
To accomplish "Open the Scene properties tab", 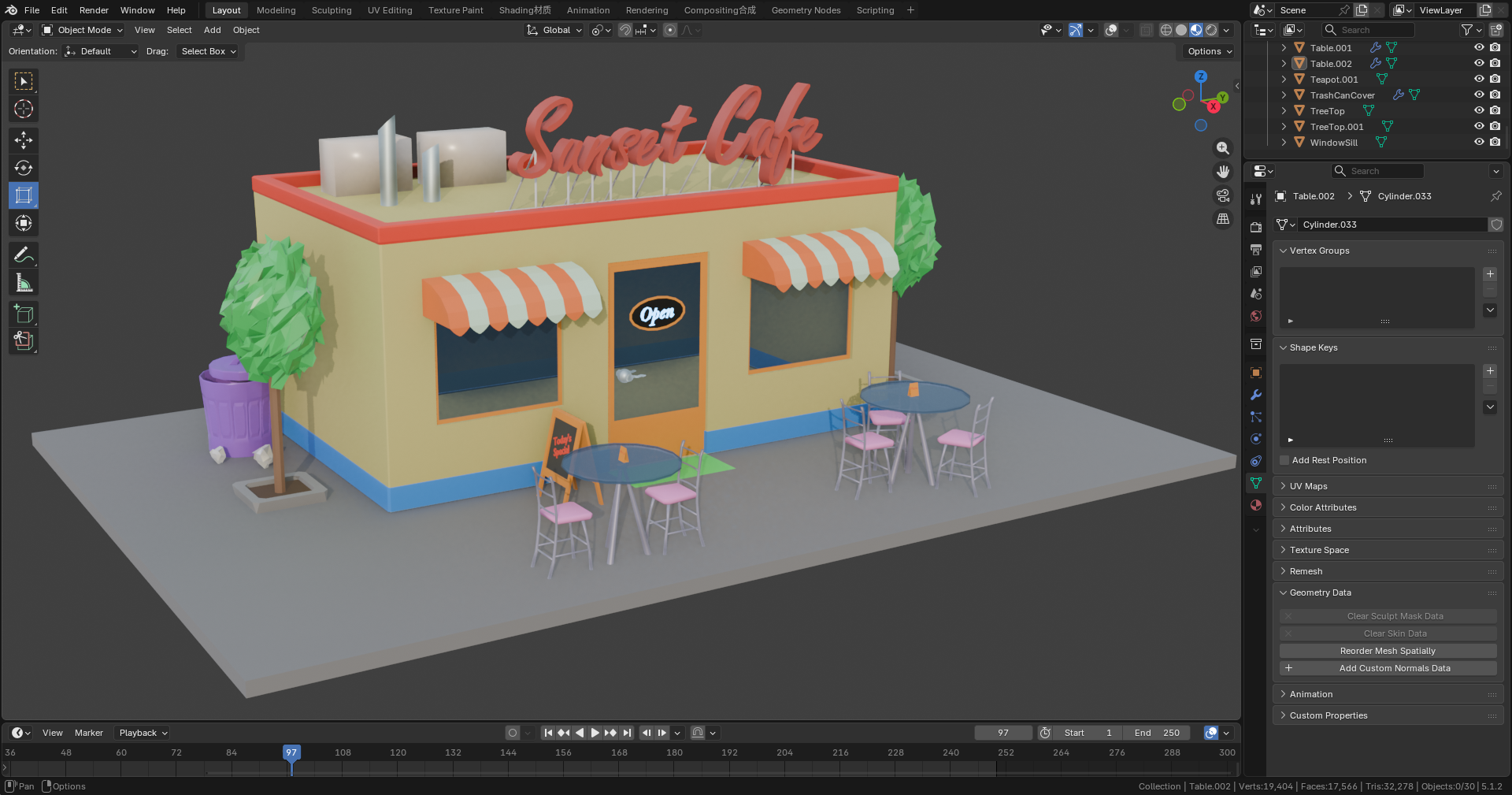I will point(1256,294).
